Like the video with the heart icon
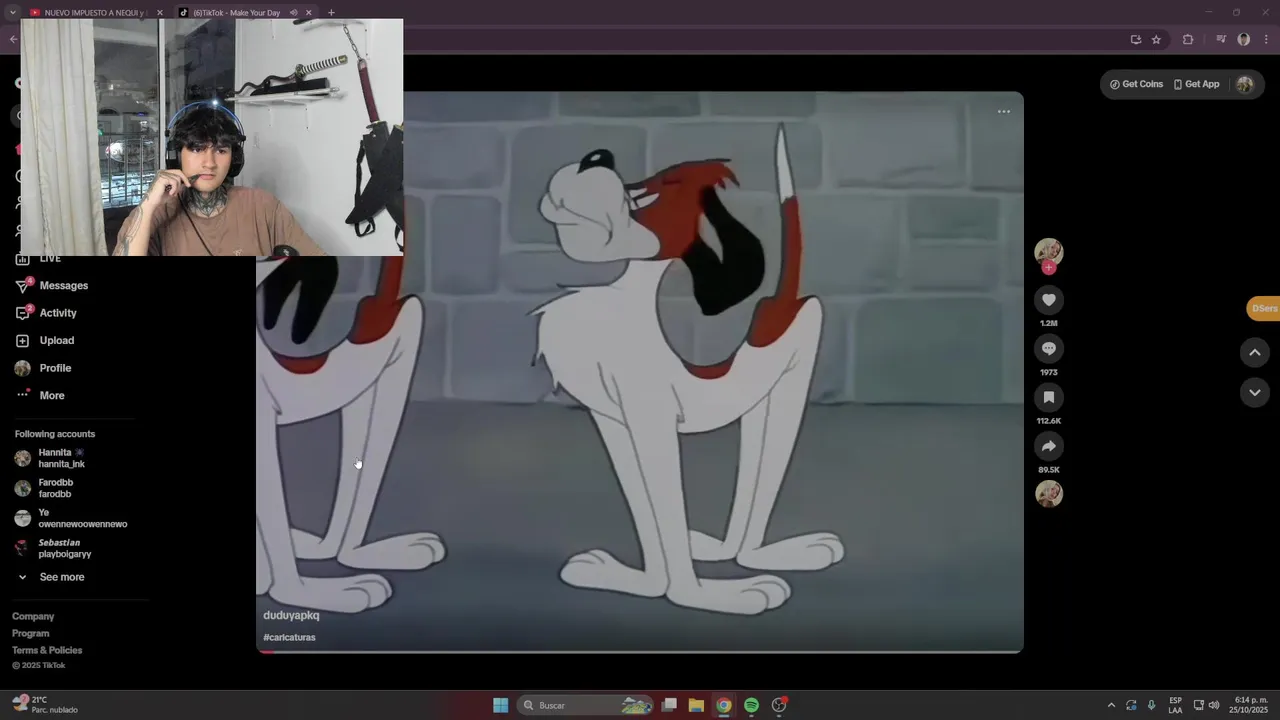 point(1048,300)
